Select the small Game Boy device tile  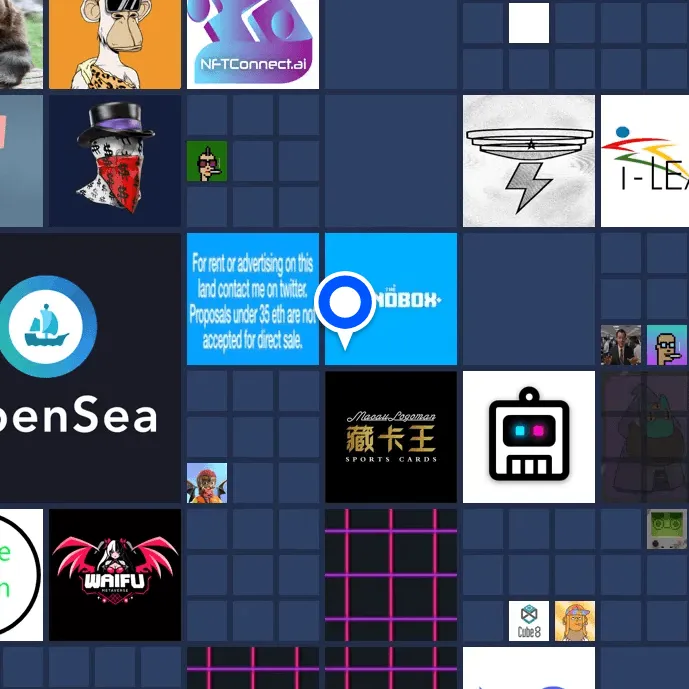pyautogui.click(x=667, y=529)
